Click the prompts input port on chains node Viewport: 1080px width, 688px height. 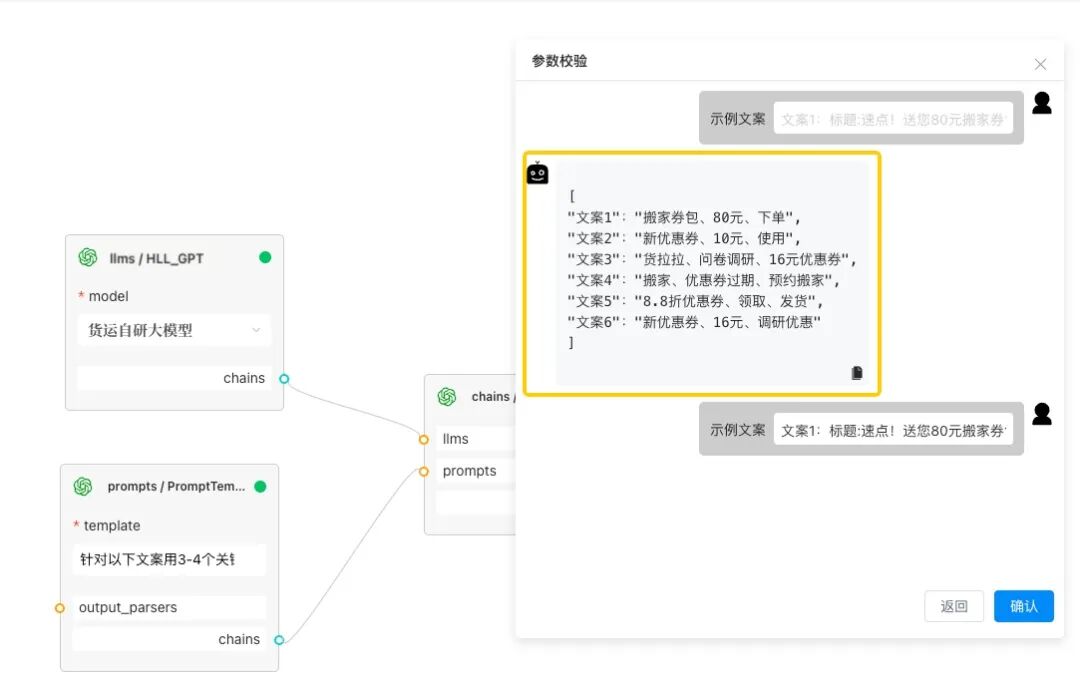(x=424, y=472)
